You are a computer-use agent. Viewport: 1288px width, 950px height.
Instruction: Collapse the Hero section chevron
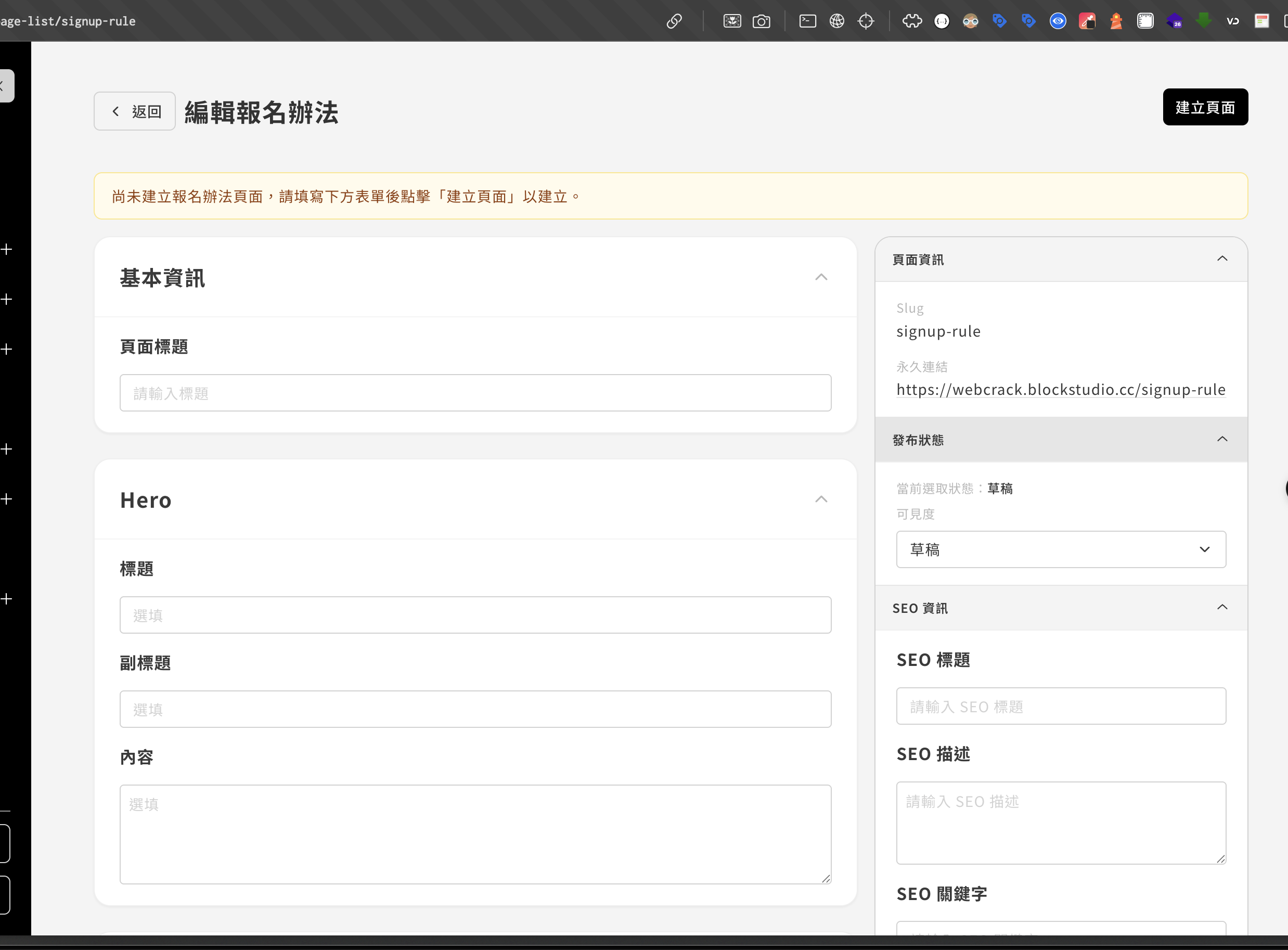click(x=821, y=499)
